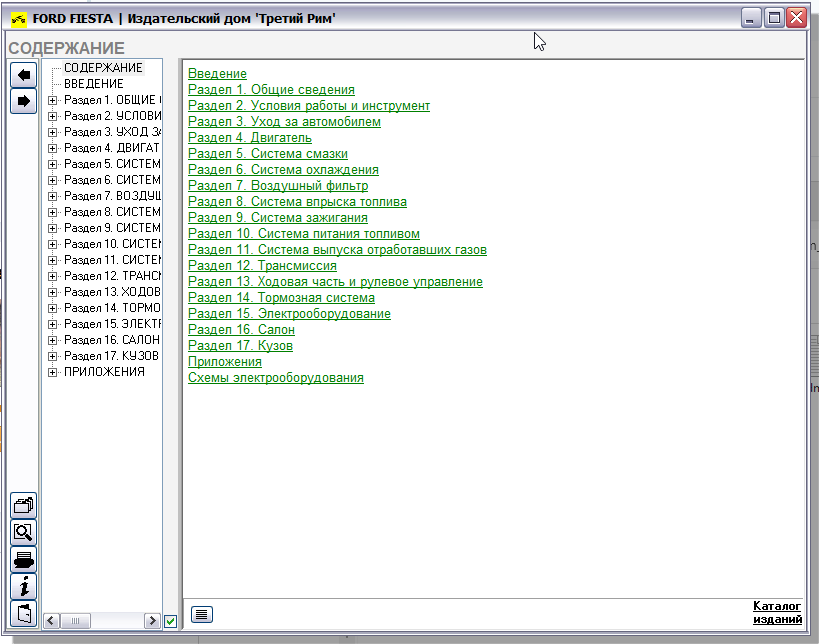Open link Раздел 17. Кузов

coord(240,346)
